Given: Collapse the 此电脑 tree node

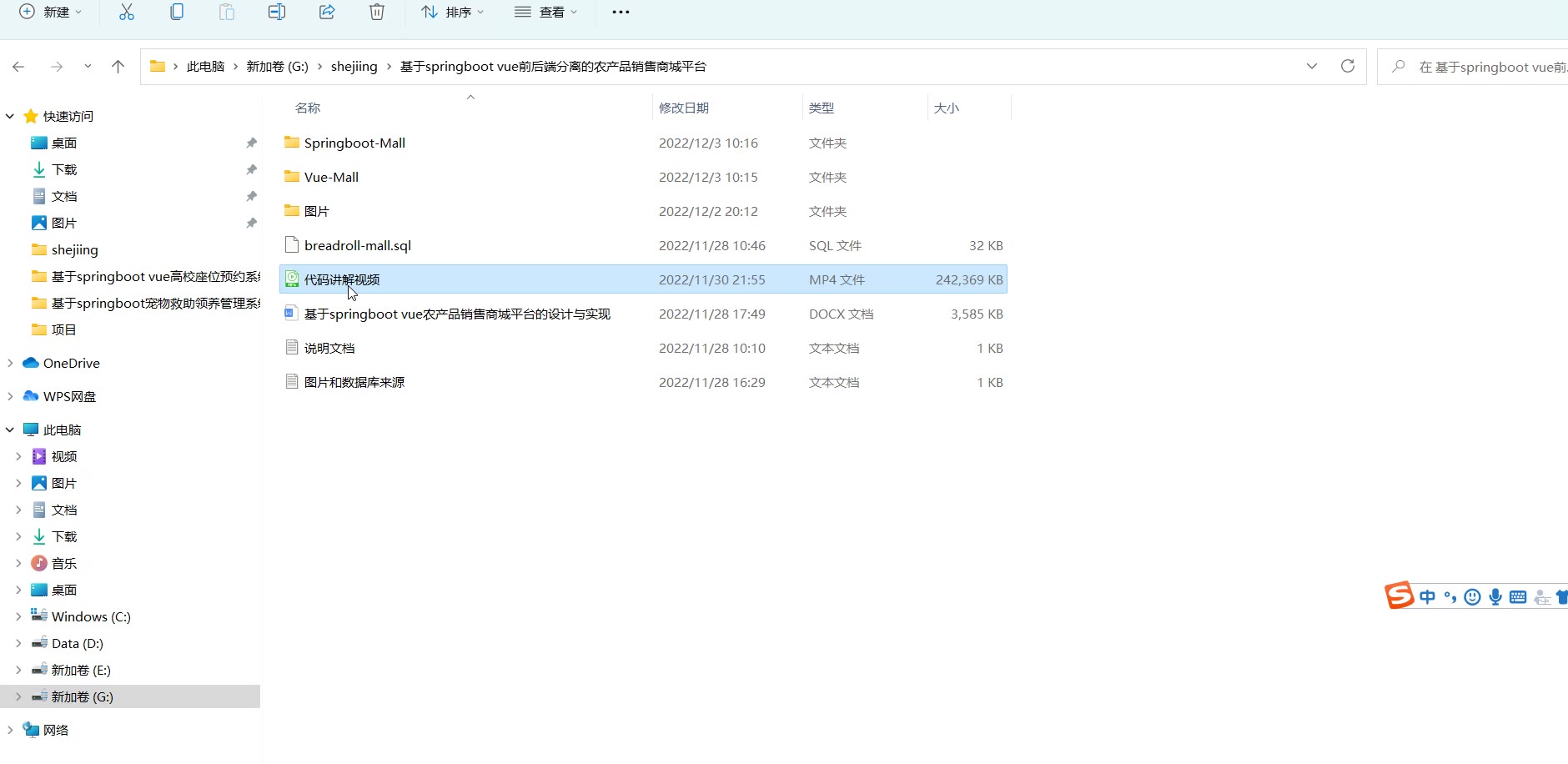Looking at the screenshot, I should (10, 430).
